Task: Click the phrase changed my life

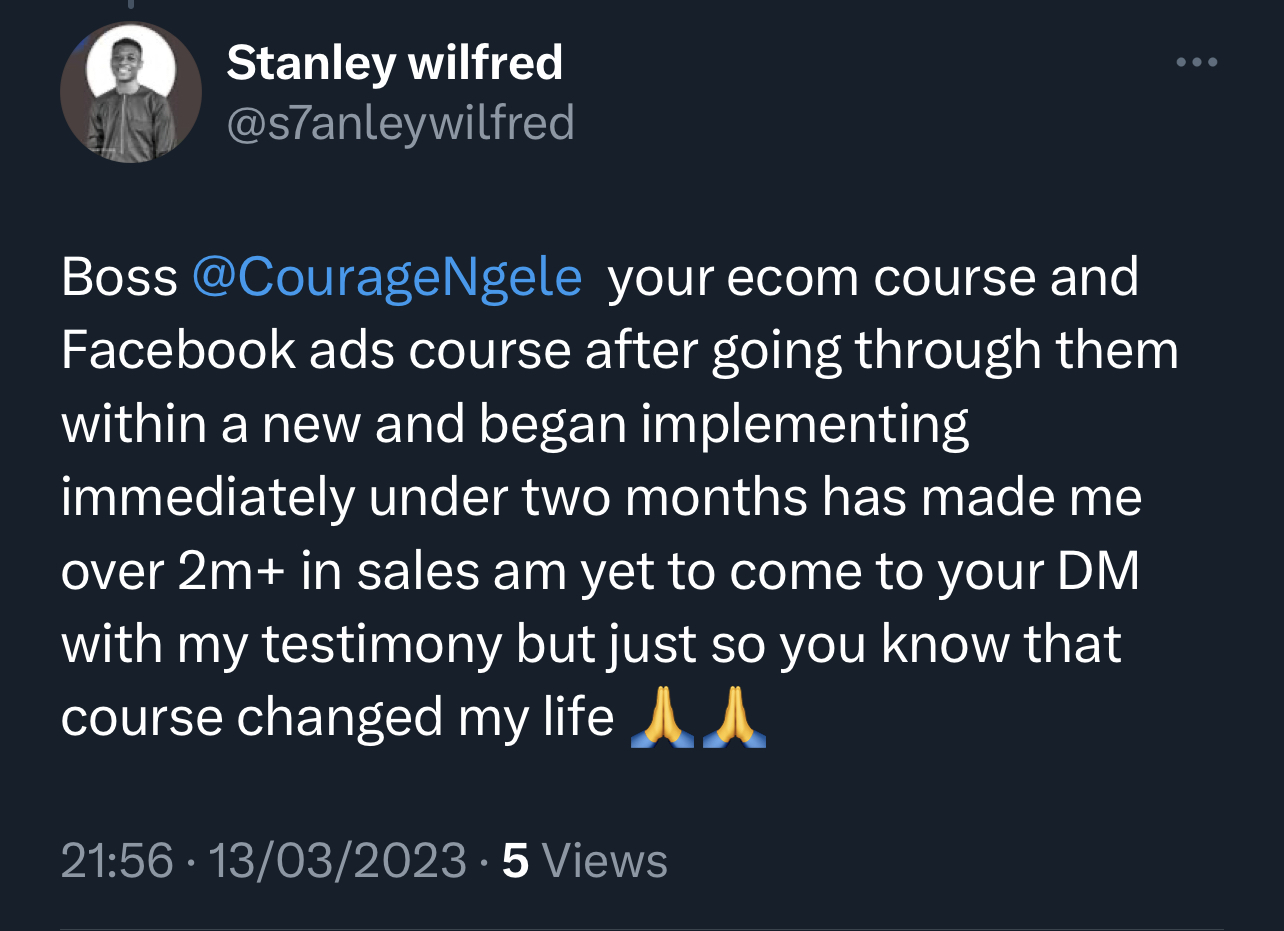Action: [x=424, y=718]
